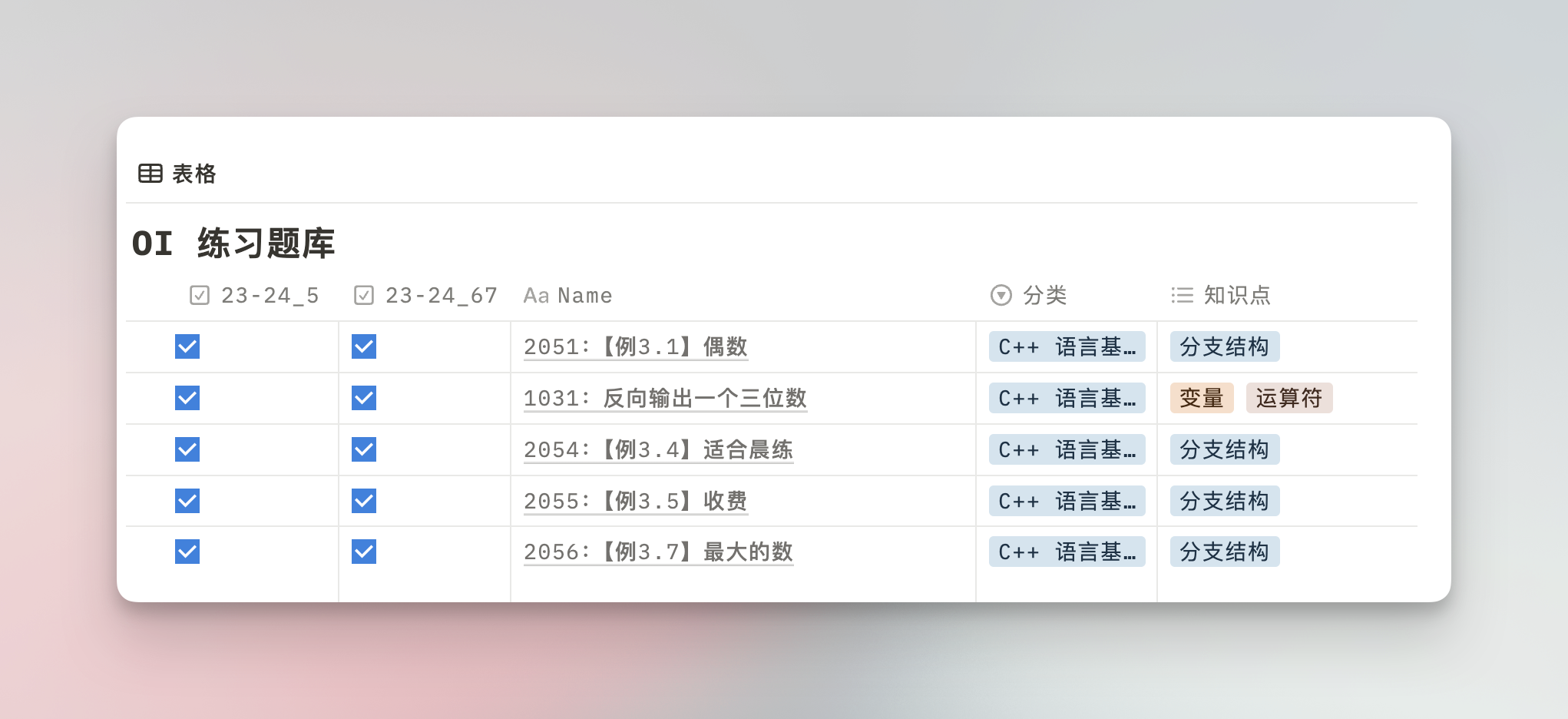Open the page 2056:【例3.7】最大的数

coord(658,552)
